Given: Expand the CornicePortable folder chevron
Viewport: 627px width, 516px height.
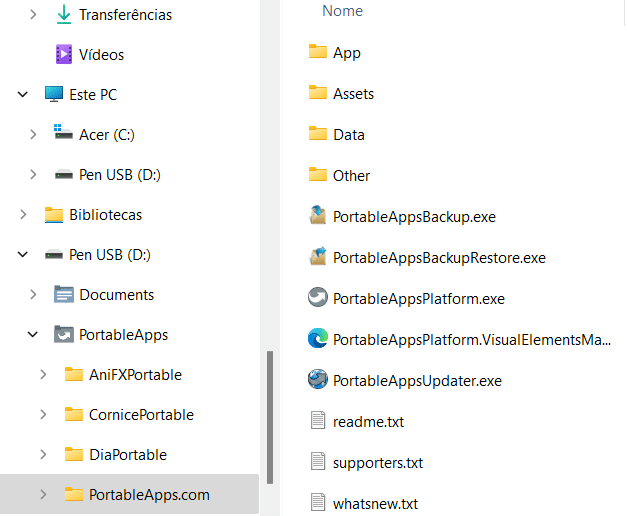Looking at the screenshot, I should (x=43, y=415).
